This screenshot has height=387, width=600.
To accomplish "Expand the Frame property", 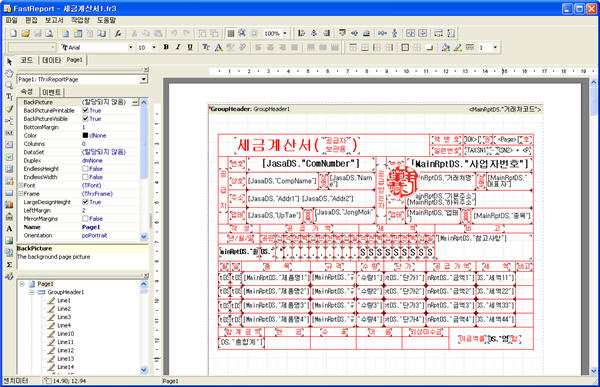I will [21, 194].
